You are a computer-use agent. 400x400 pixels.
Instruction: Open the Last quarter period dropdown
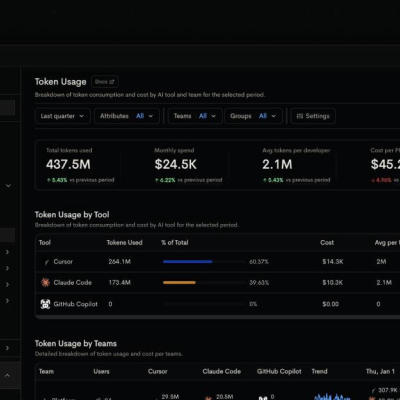[62, 116]
